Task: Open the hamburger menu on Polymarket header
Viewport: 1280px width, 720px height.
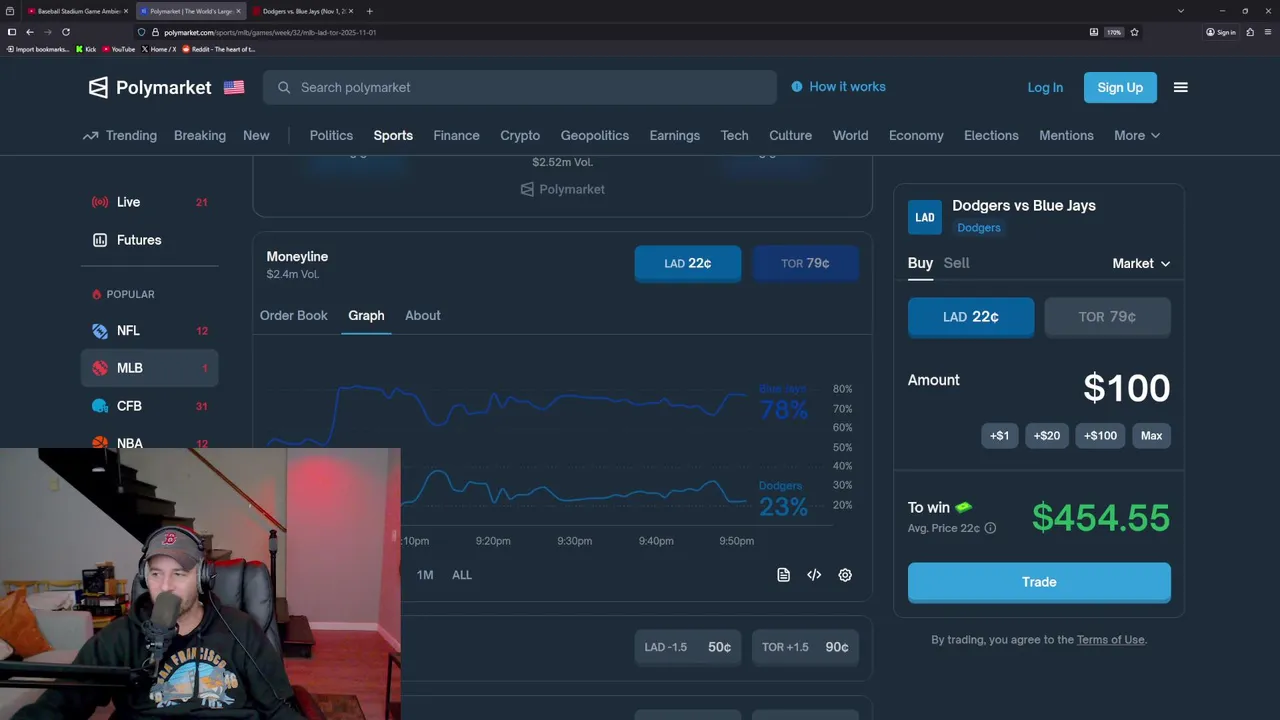Action: (1180, 88)
